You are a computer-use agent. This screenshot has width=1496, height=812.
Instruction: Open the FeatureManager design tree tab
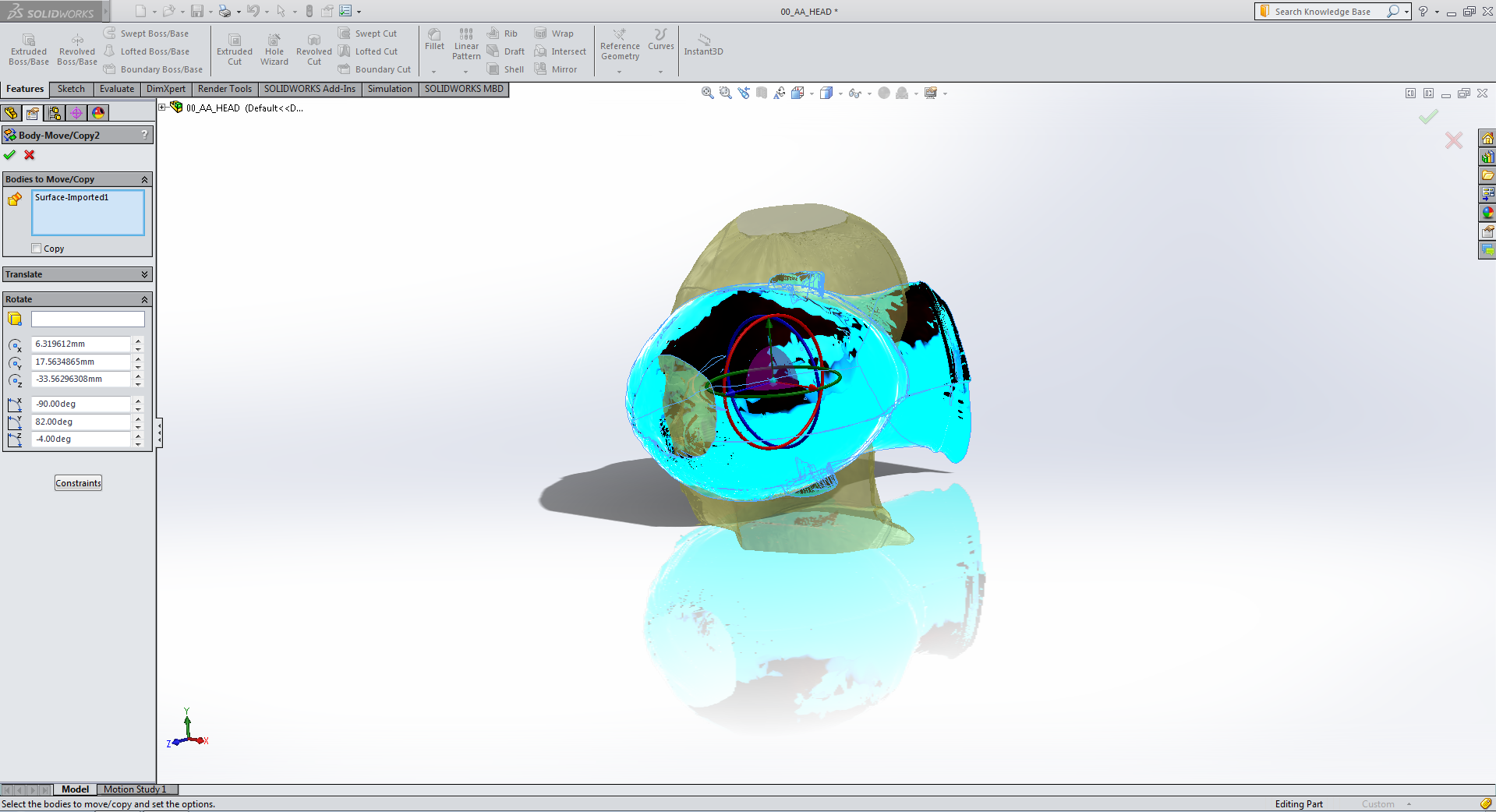click(x=11, y=113)
